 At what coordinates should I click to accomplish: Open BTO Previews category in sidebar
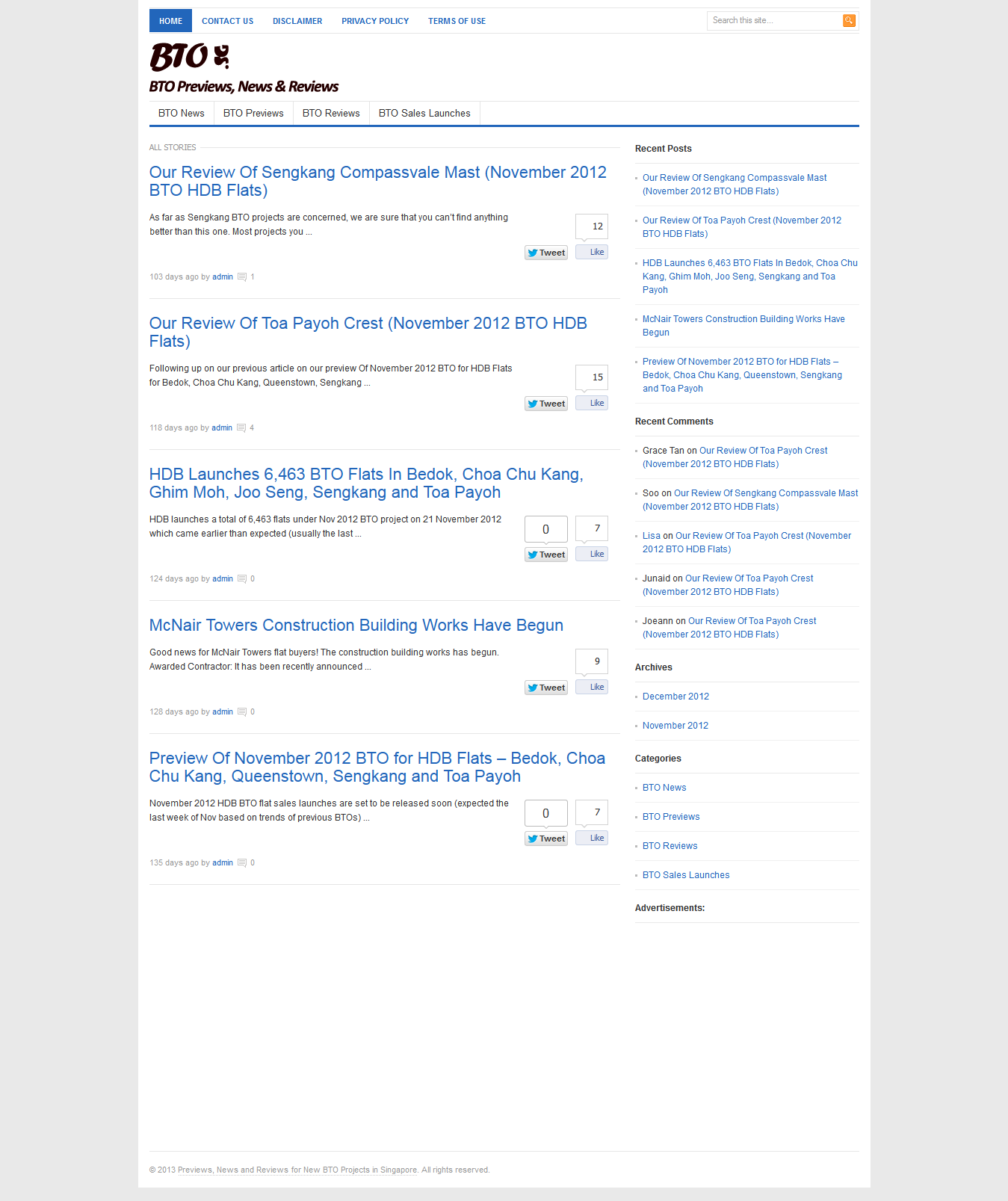point(671,817)
